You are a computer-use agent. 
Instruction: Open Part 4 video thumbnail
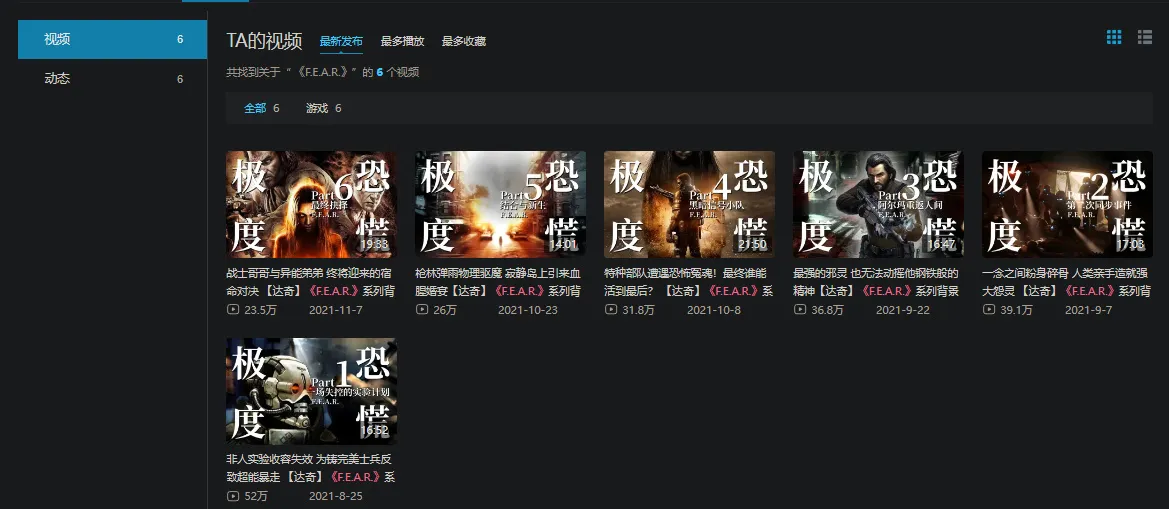(690, 204)
